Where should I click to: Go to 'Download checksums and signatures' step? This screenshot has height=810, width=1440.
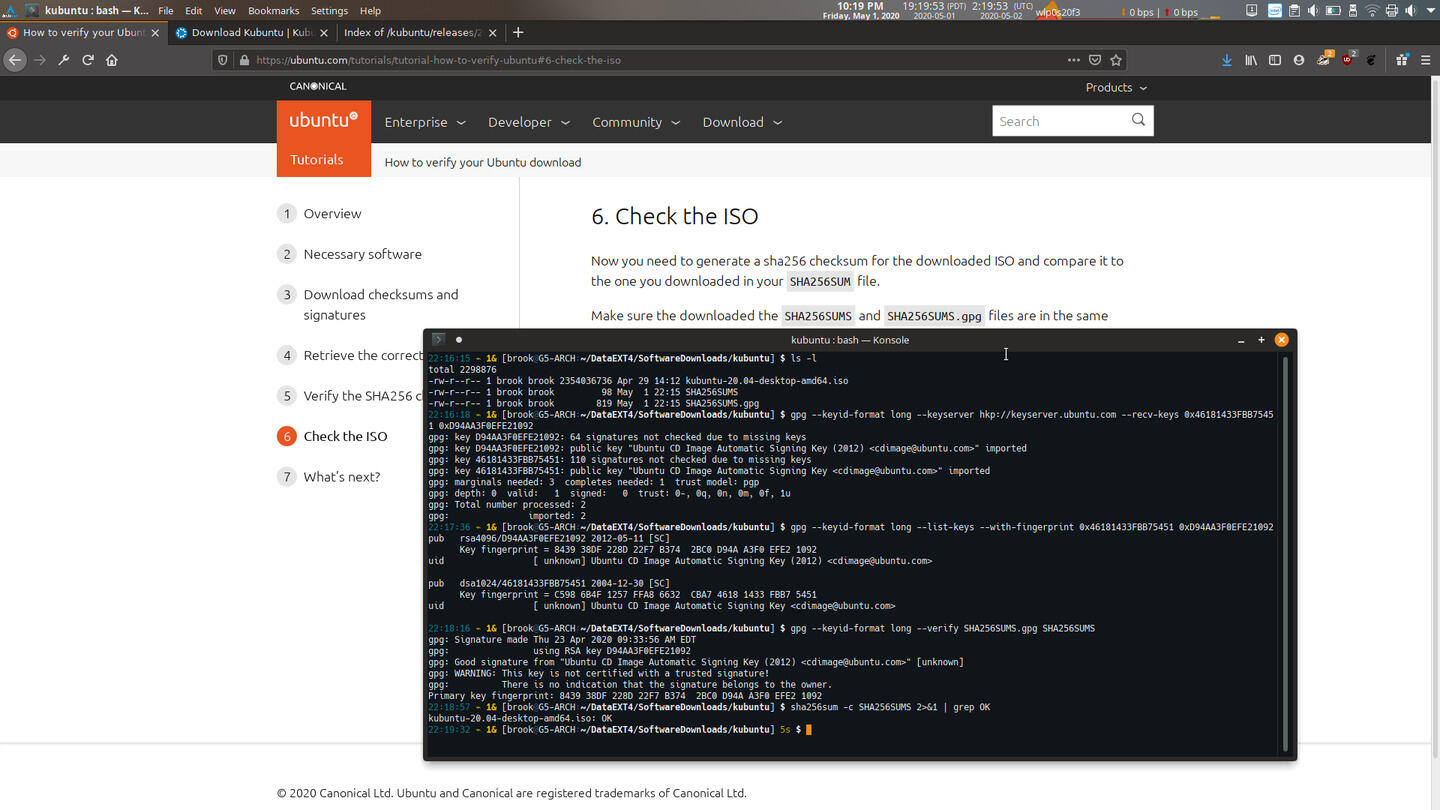coord(380,304)
